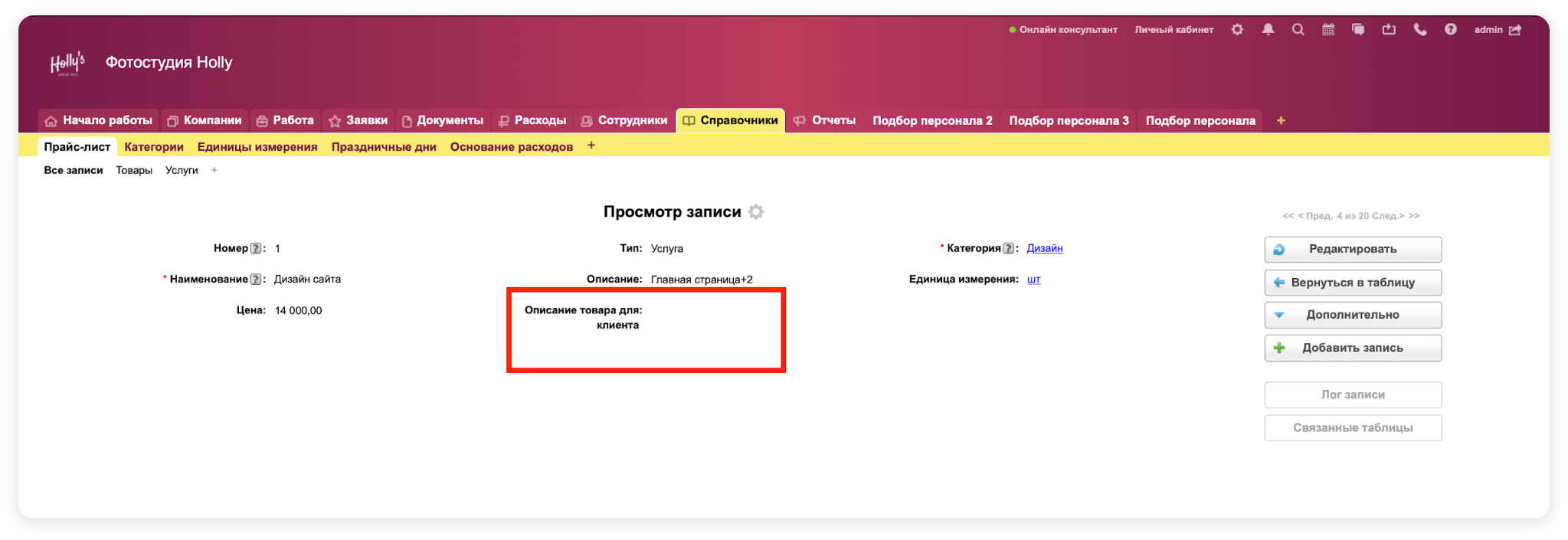Click the gear next to Просмотр записи

tap(756, 212)
